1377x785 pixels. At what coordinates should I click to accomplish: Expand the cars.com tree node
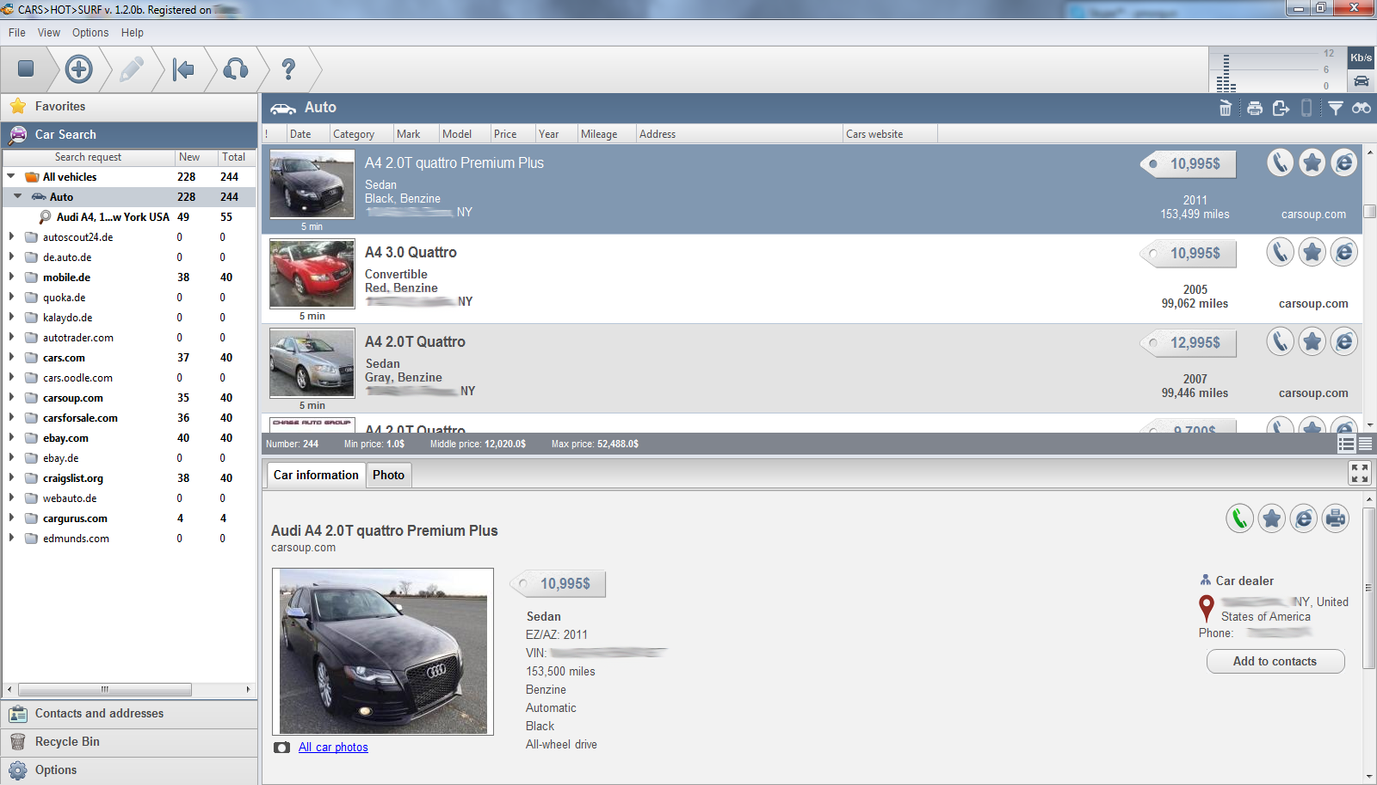[x=11, y=357]
